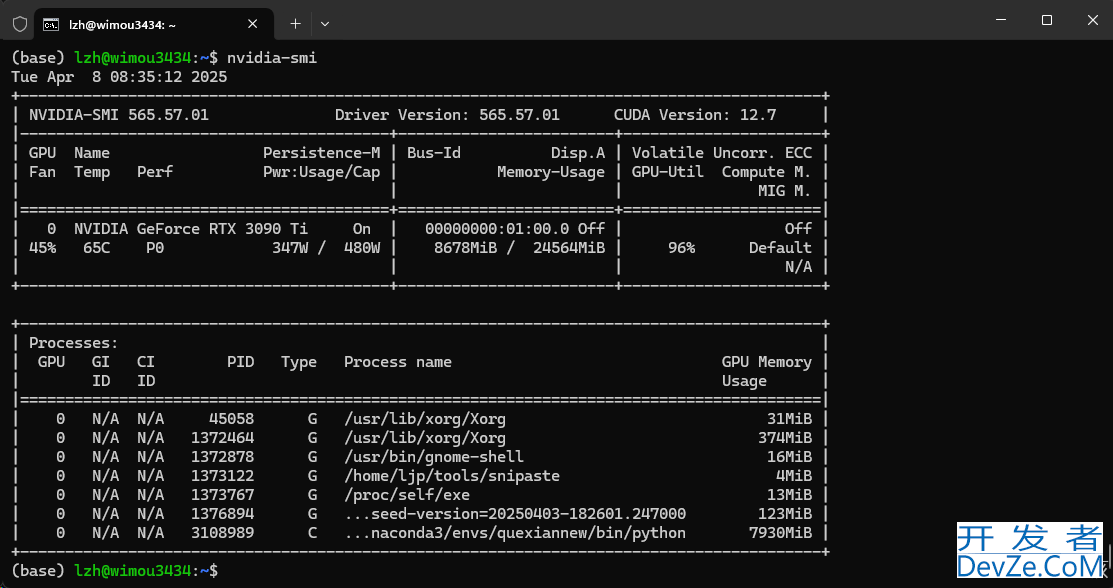
Task: Open the new-tab profile dropdown arrow
Action: coord(324,24)
